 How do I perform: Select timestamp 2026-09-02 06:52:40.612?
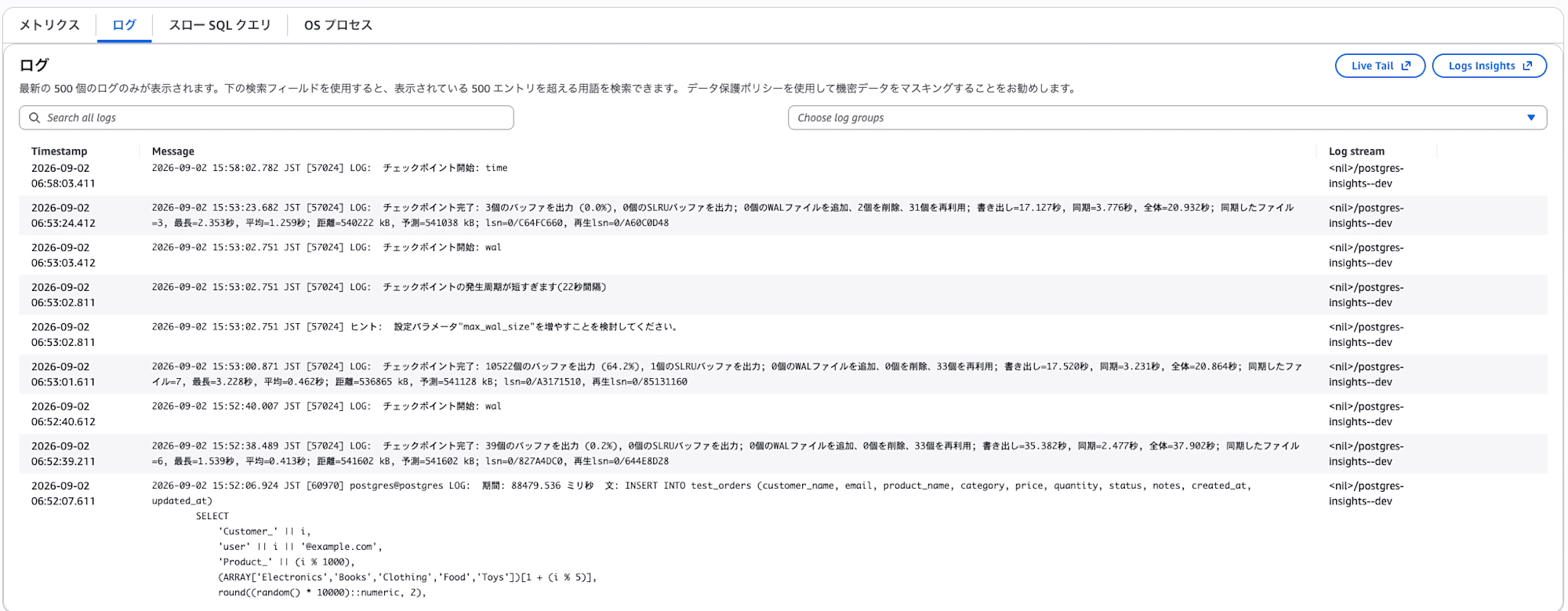click(64, 414)
